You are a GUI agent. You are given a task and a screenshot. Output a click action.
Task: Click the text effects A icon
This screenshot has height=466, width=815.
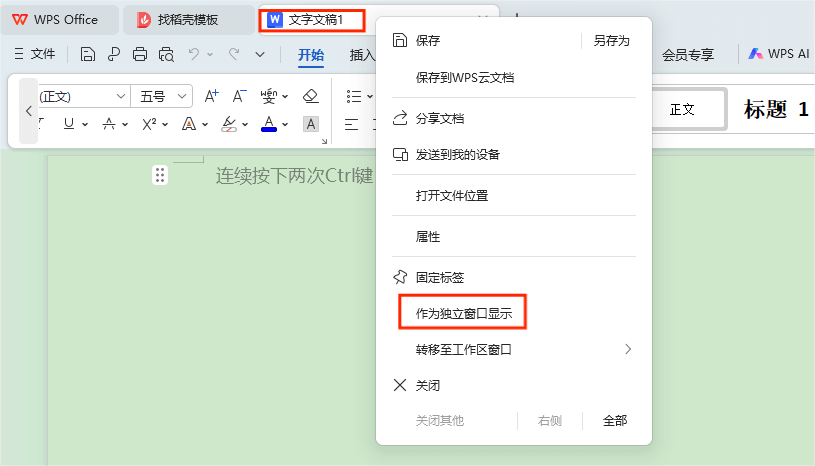coord(189,124)
